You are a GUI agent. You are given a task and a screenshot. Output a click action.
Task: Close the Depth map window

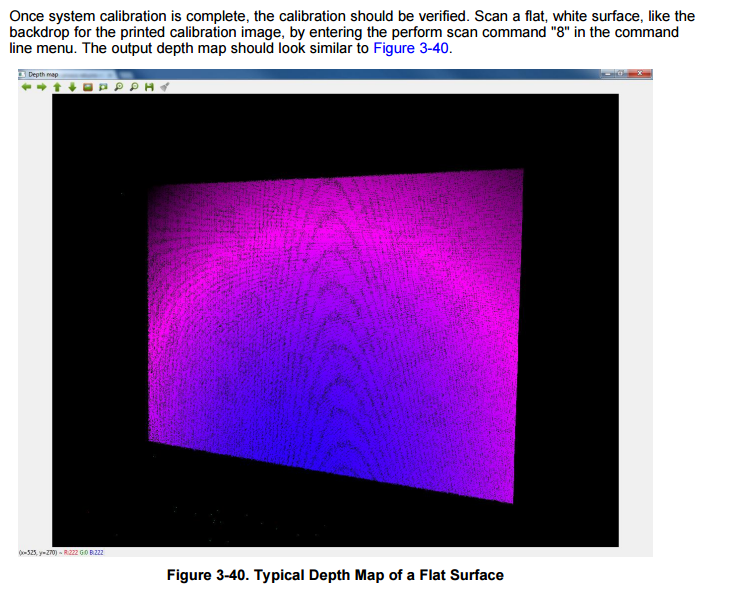click(x=640, y=74)
